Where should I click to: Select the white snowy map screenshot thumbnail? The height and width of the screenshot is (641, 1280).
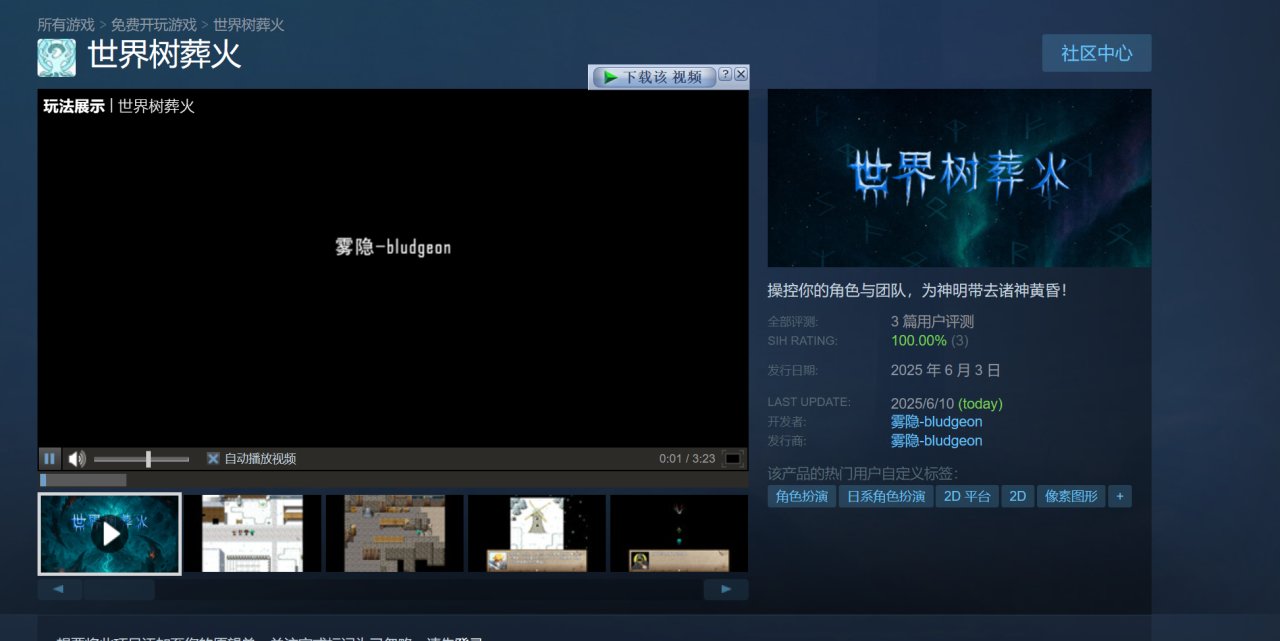pos(252,534)
